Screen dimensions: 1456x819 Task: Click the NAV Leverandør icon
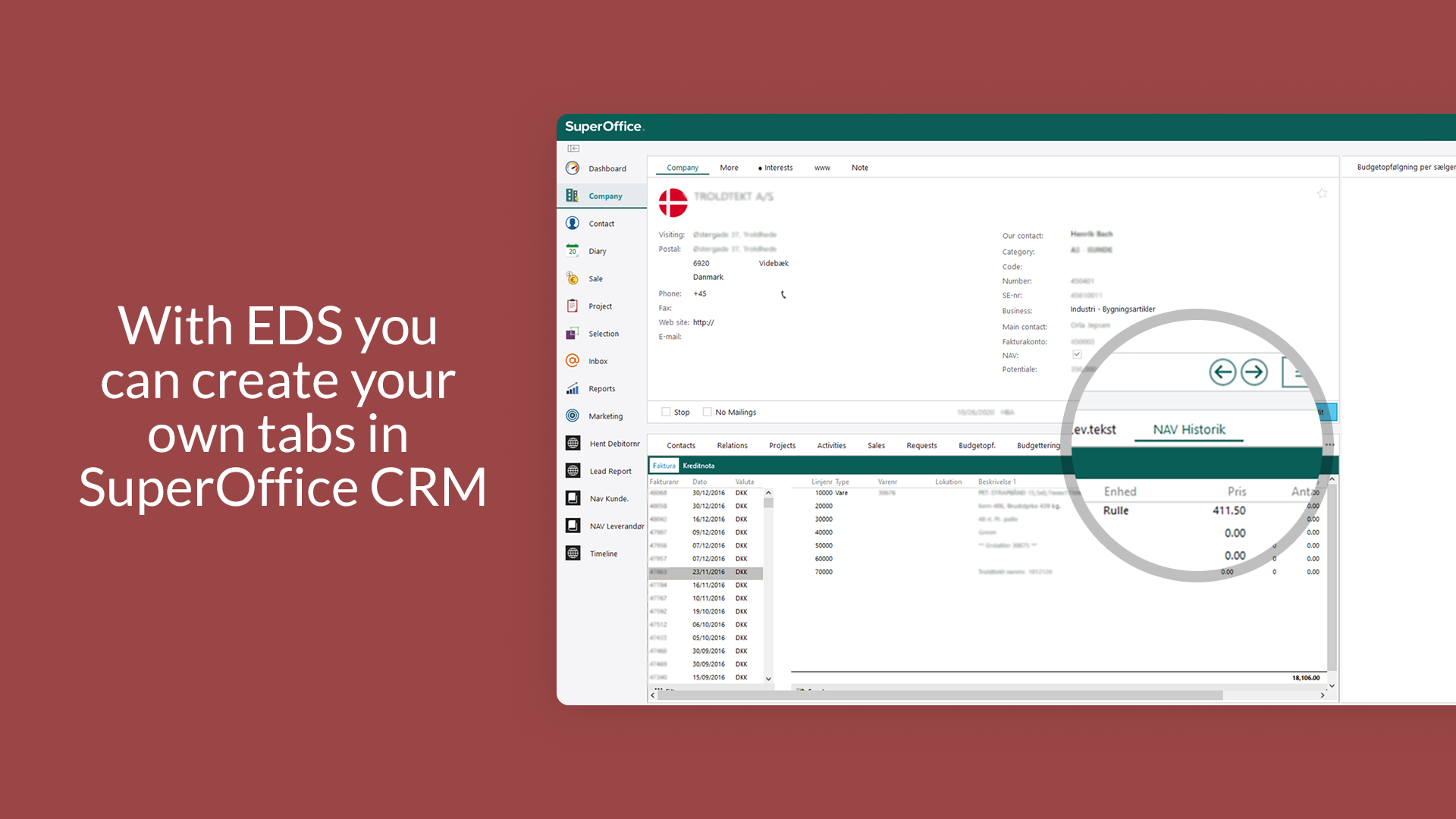tap(573, 526)
